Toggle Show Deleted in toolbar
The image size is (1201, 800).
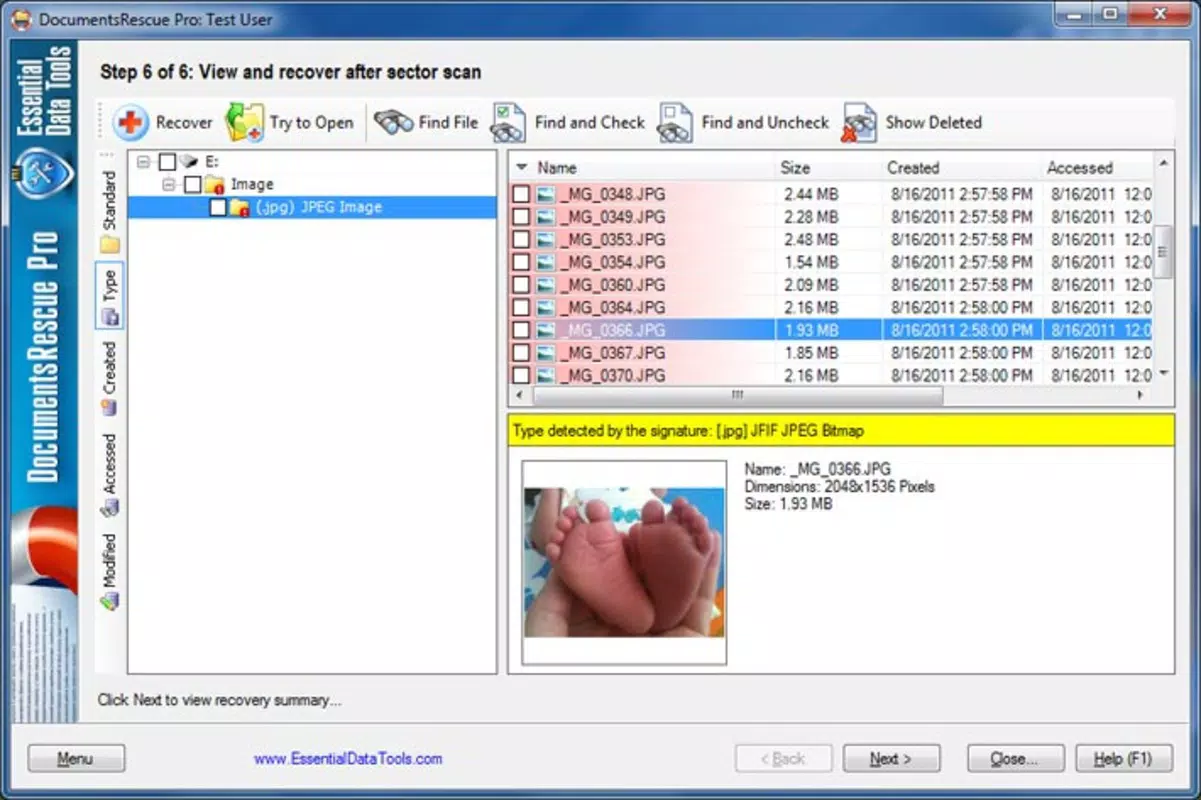coord(911,123)
